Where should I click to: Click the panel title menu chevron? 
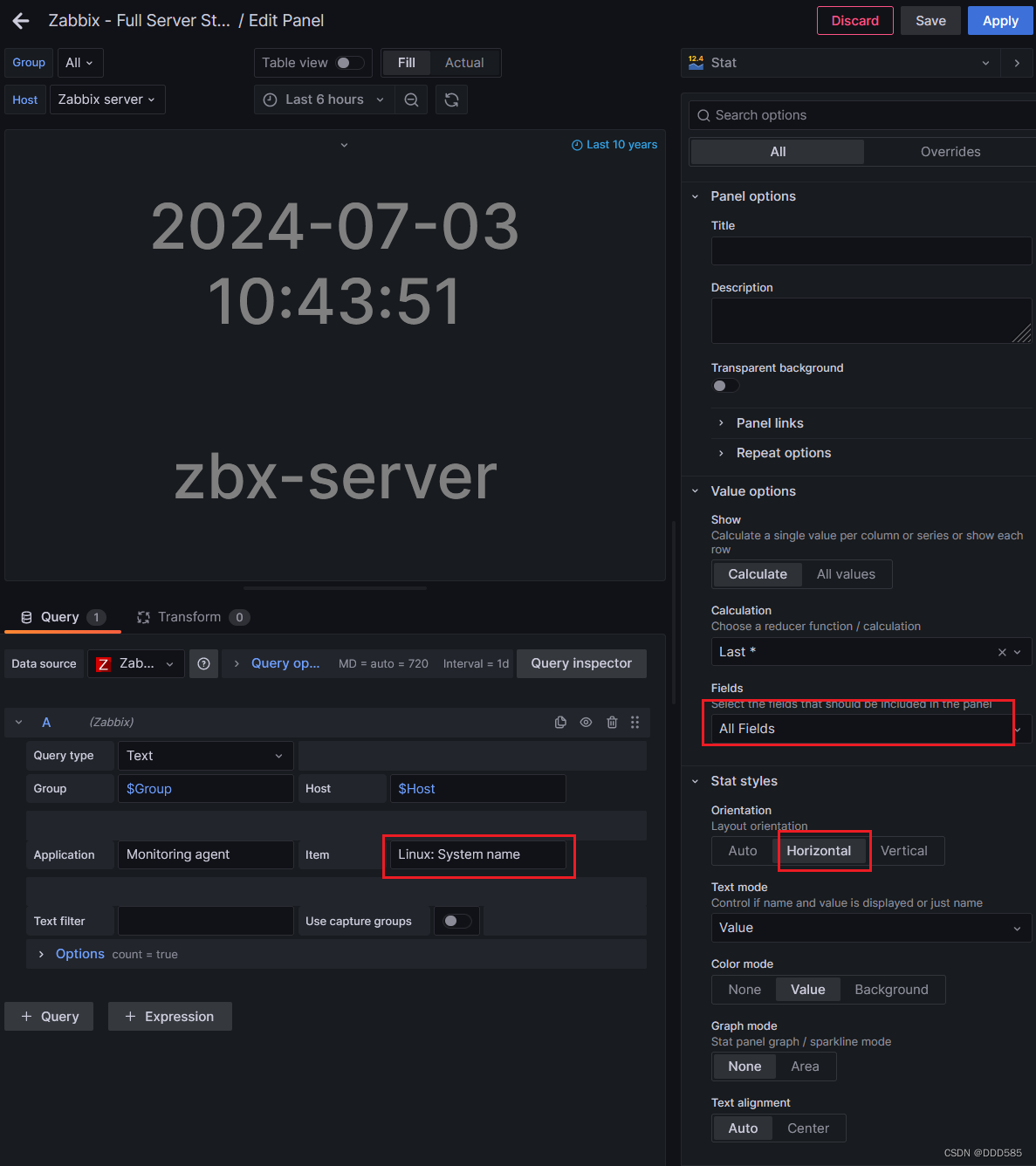click(344, 145)
